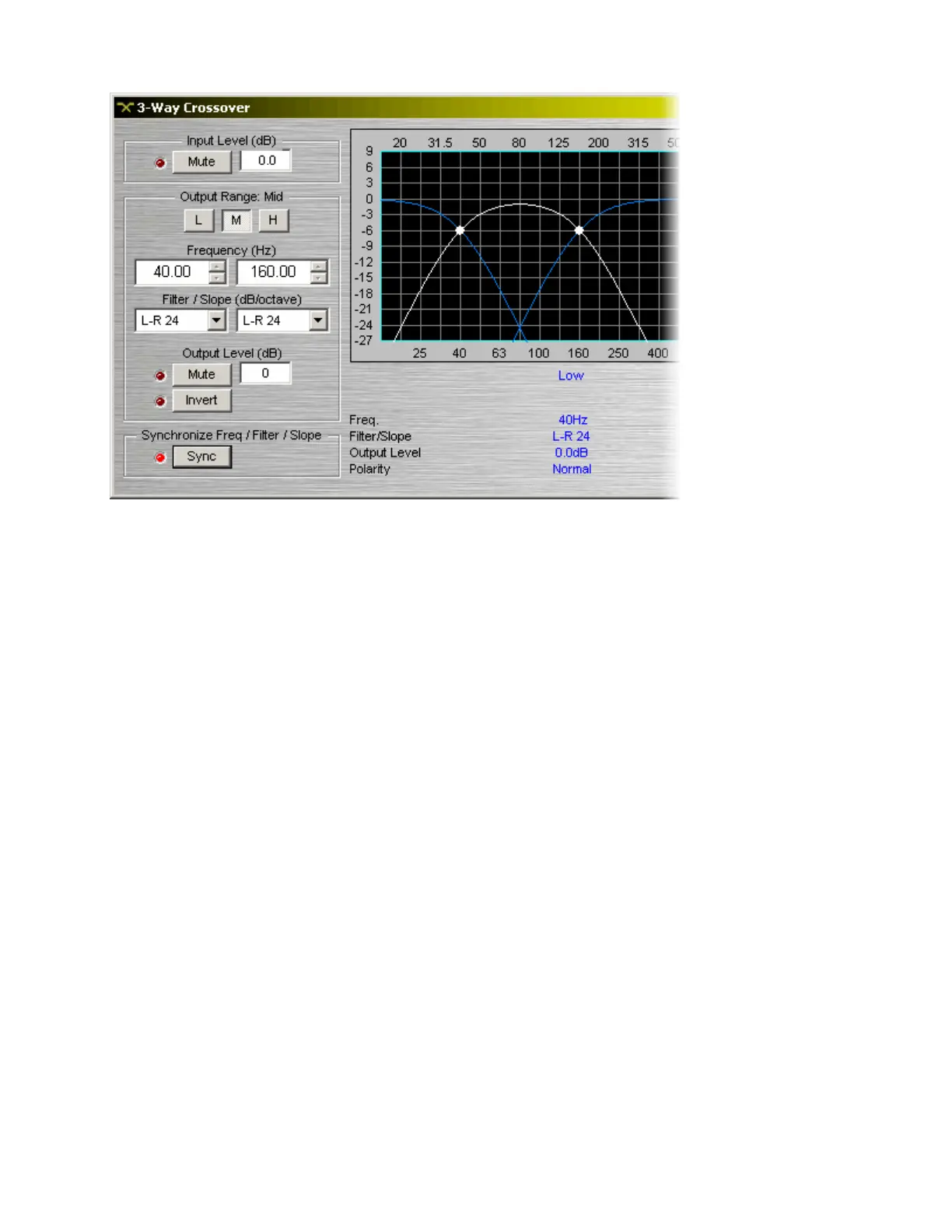The image size is (952, 1232).
Task: Select the L output range button
Action: click(198, 220)
